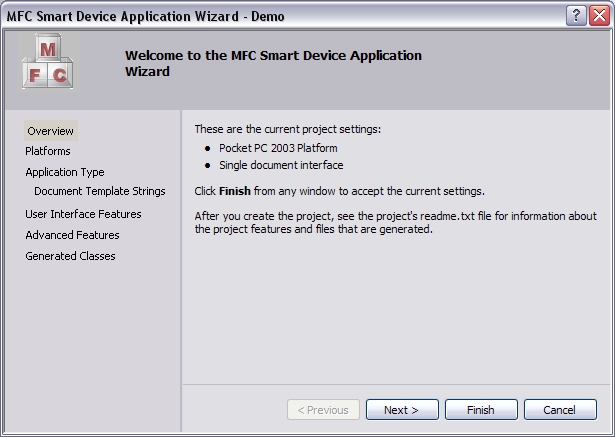
Task: Click the MFC blocks logo icon
Action: (48, 61)
